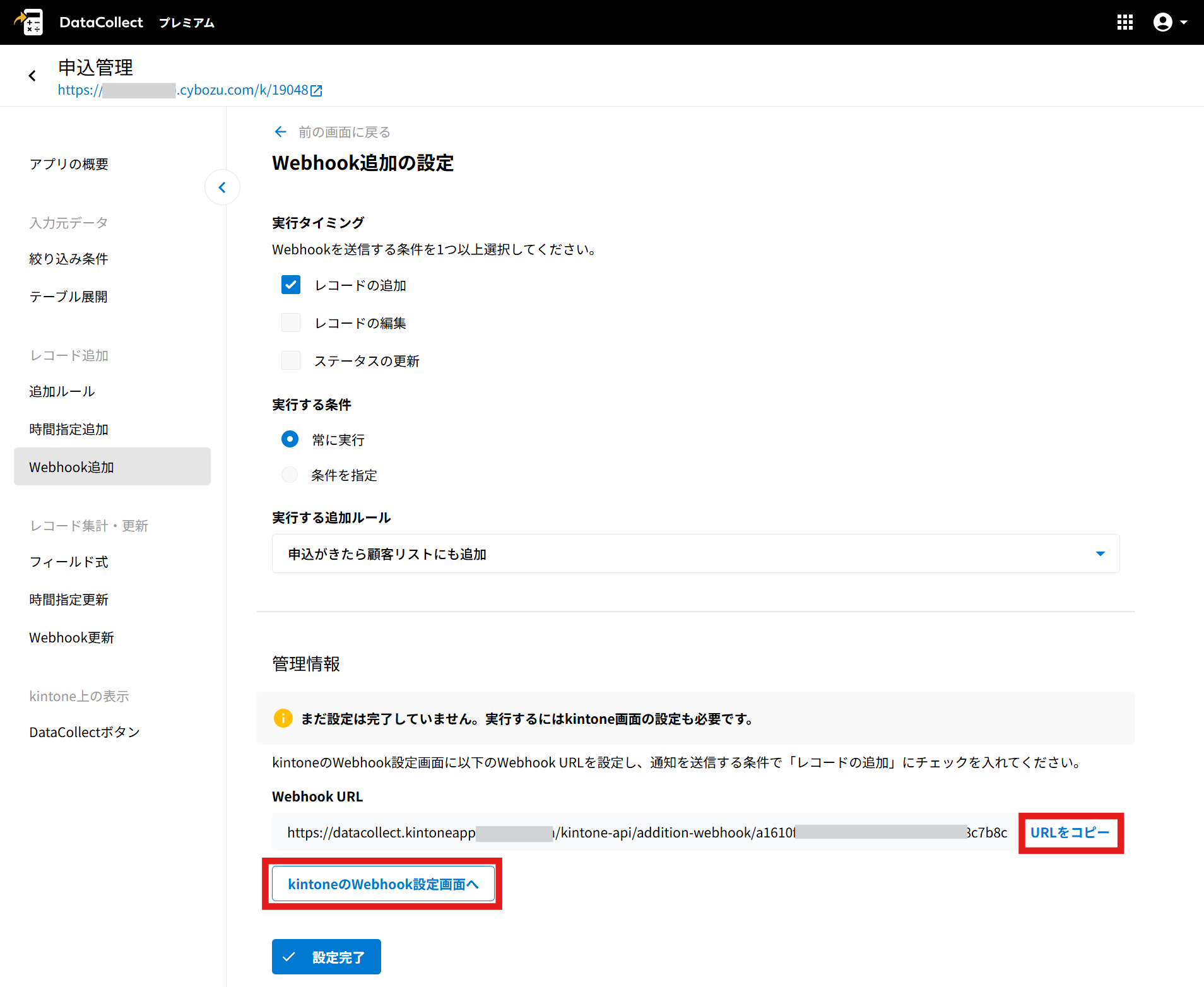Enable the レコードの編集 checkbox
The width and height of the screenshot is (1204, 987).
point(291,323)
